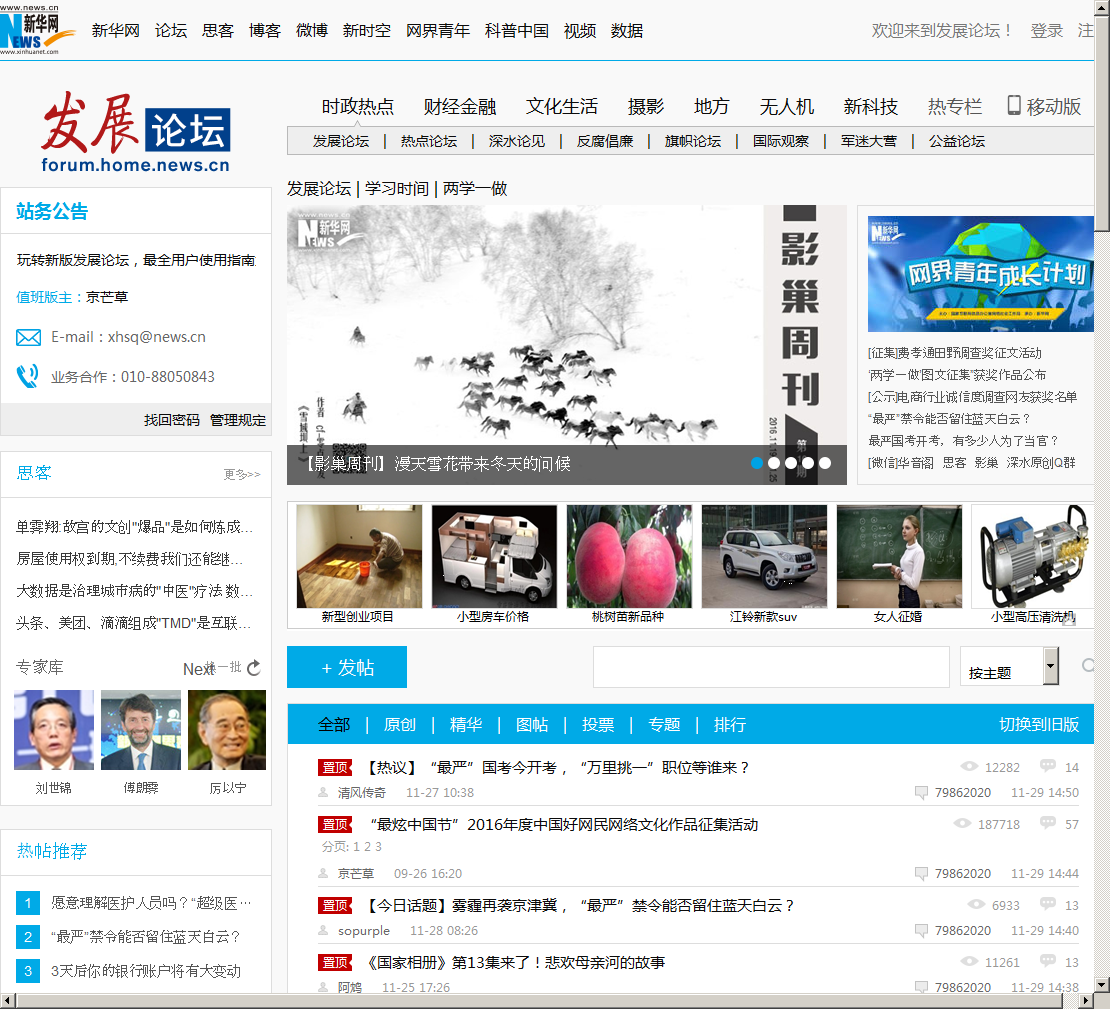Select the last carousel dot
Screen dimensions: 1110x1009
825,463
